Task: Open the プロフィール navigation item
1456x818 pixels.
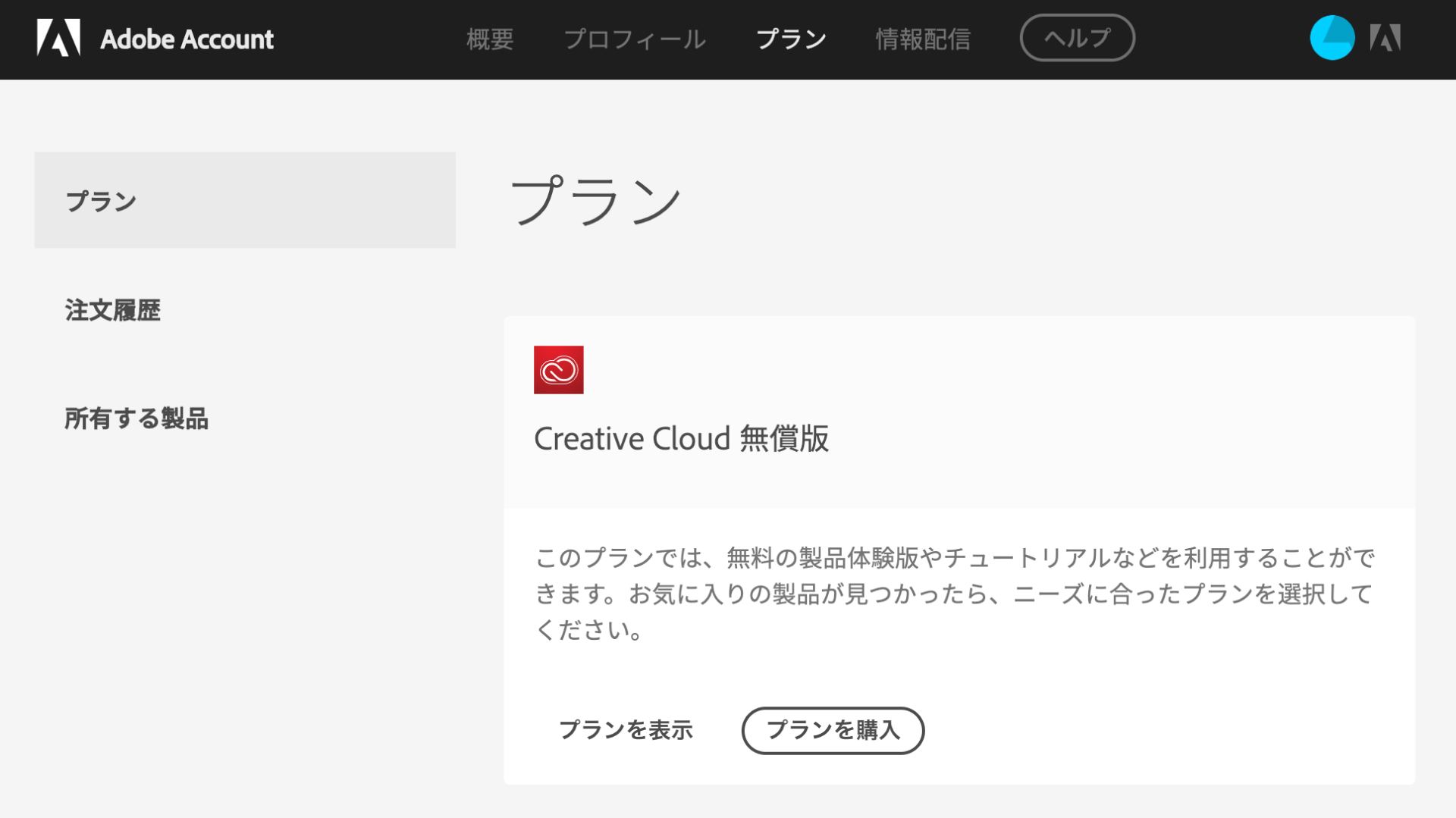Action: [x=635, y=39]
